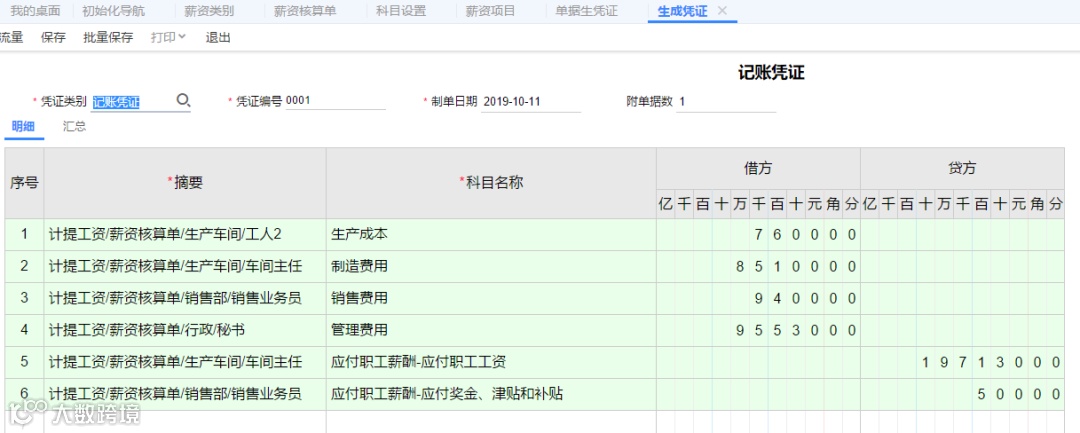Click 退出 to exit
Image resolution: width=1080 pixels, height=433 pixels.
coord(218,37)
